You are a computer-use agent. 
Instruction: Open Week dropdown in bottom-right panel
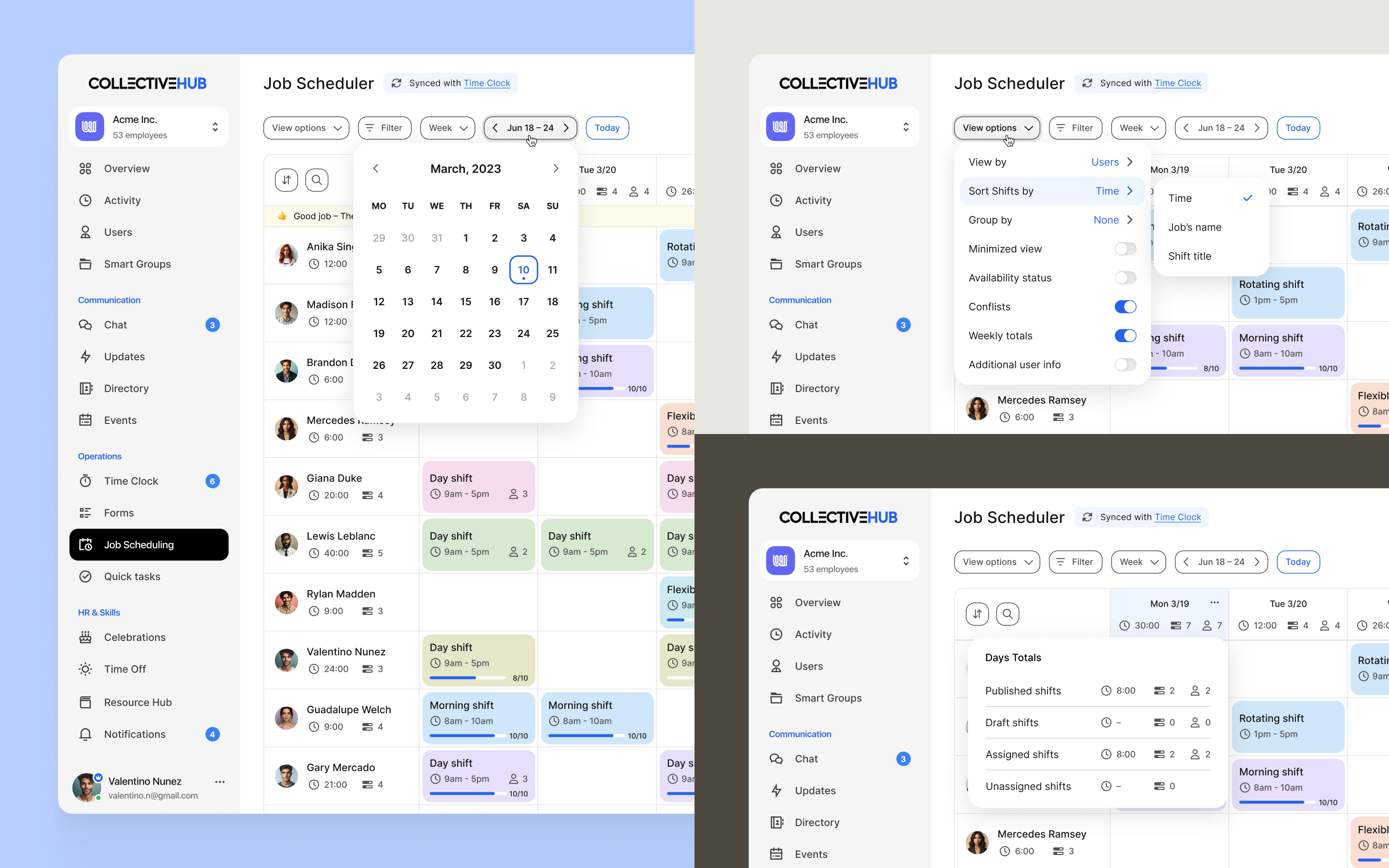click(1139, 562)
